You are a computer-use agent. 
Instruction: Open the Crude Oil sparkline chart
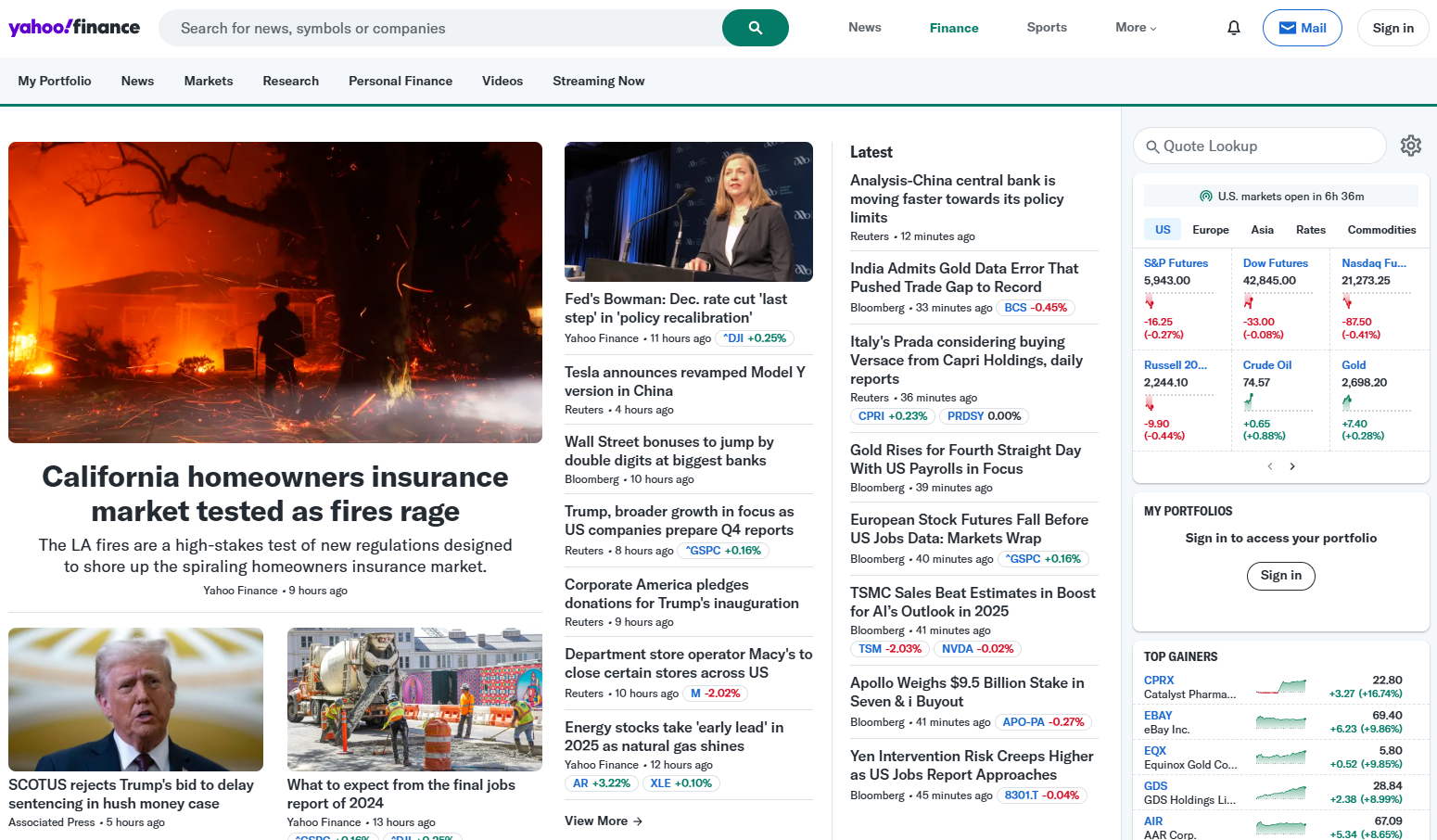click(x=1278, y=402)
